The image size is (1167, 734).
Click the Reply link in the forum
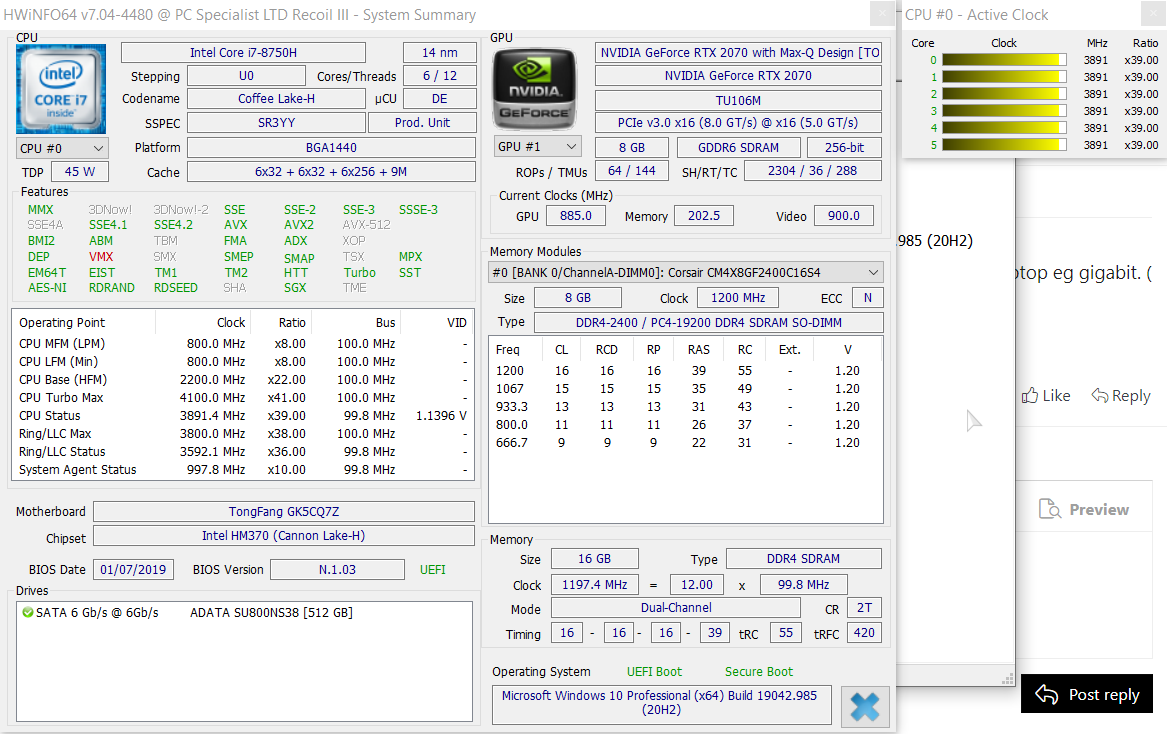(1121, 395)
